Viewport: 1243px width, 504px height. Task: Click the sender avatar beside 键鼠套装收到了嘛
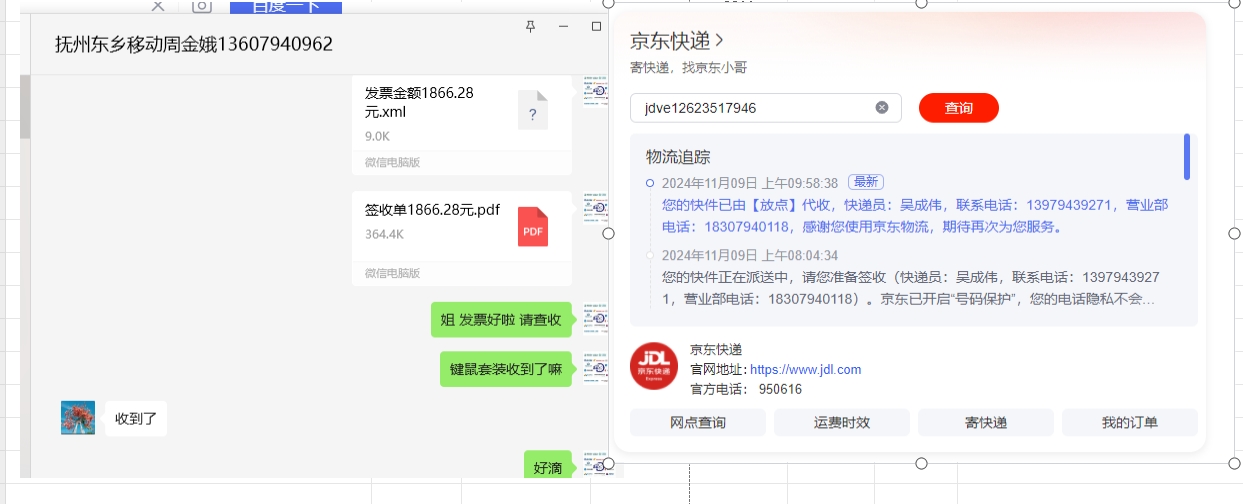(596, 368)
